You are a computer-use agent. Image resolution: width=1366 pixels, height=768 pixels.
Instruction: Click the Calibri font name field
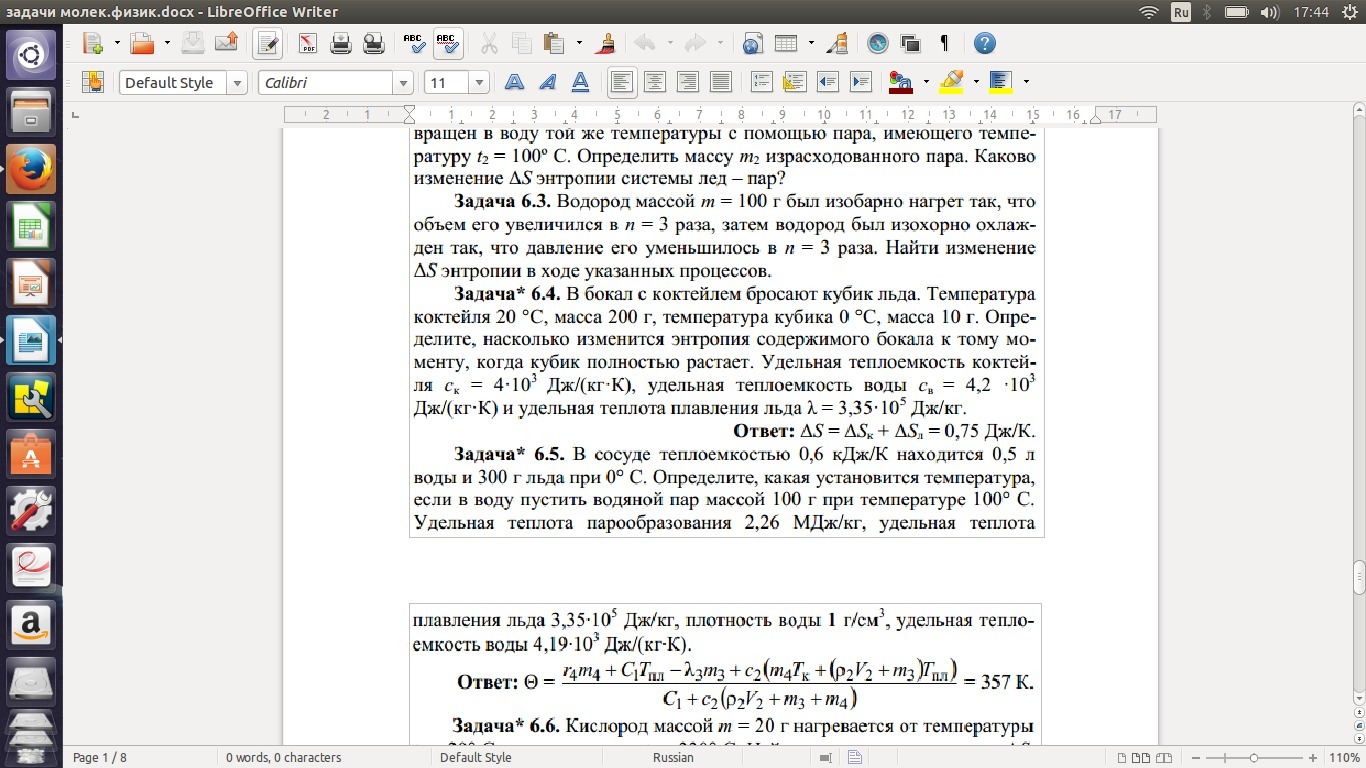click(x=326, y=83)
